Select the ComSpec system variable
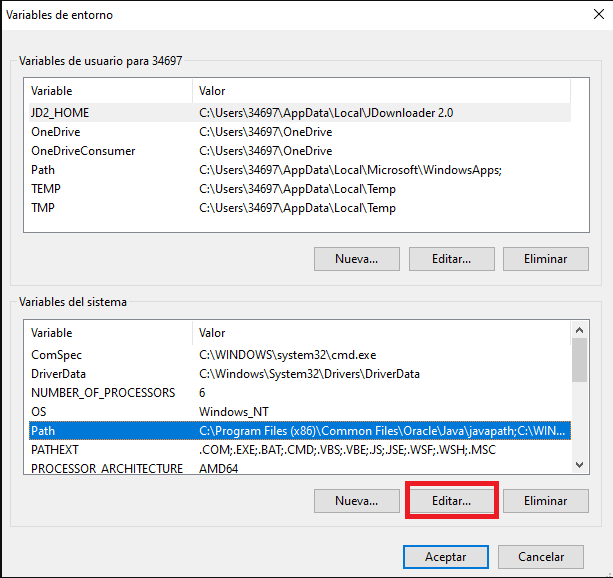The image size is (613, 578). (x=300, y=355)
